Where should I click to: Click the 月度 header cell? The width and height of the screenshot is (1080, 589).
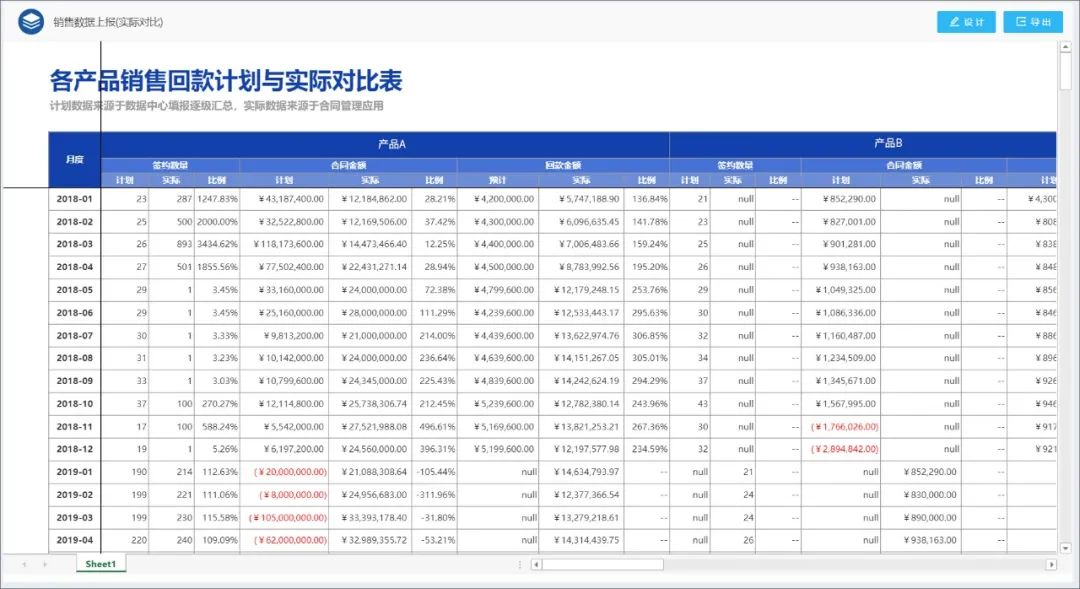[x=74, y=159]
